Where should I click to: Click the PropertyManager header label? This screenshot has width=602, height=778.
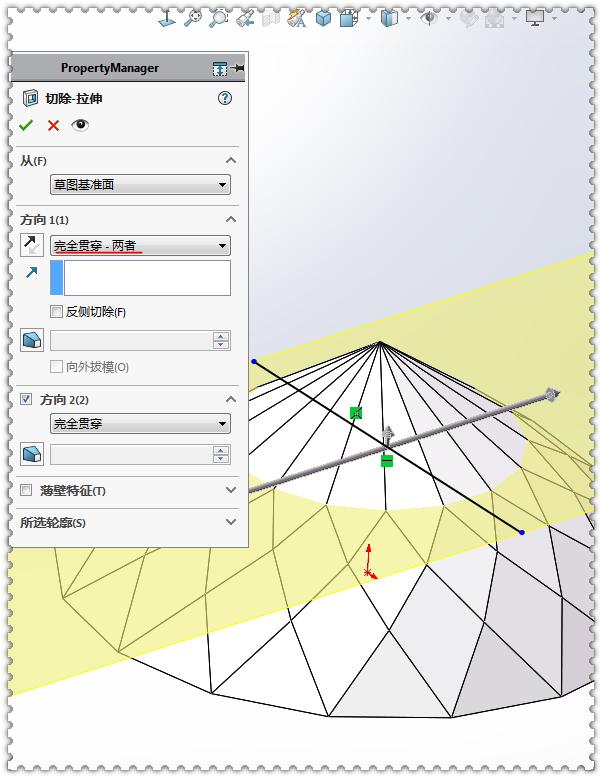pos(110,68)
